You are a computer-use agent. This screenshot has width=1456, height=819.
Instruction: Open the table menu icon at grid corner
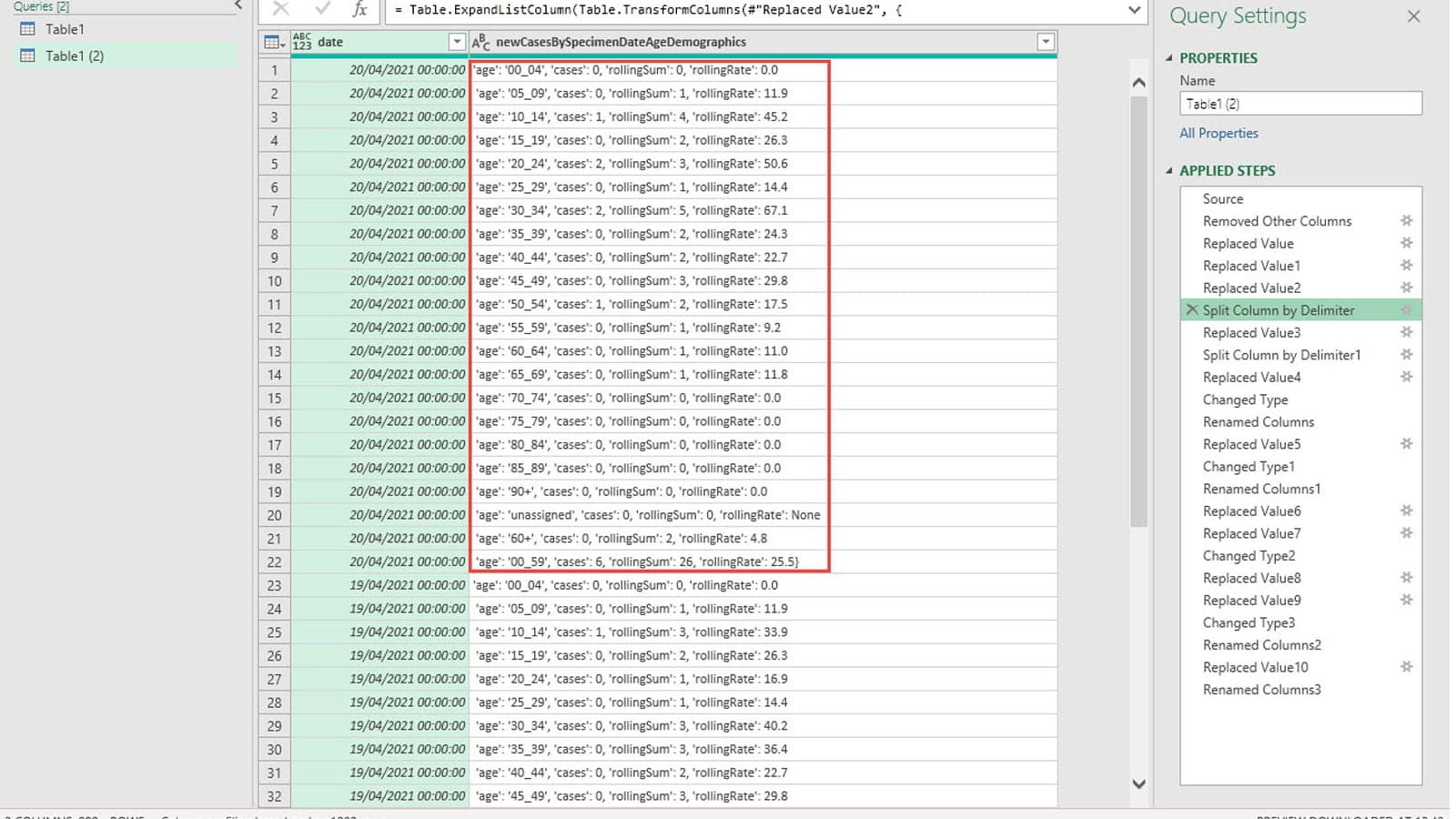[x=273, y=43]
